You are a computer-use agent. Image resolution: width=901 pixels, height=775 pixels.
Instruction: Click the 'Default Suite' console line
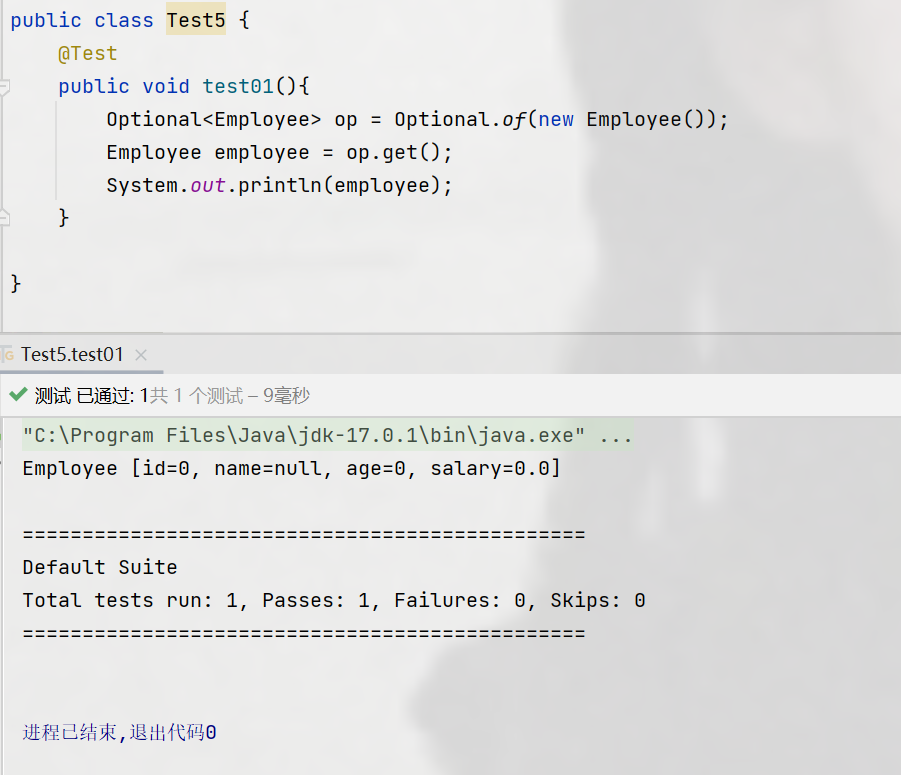click(100, 568)
